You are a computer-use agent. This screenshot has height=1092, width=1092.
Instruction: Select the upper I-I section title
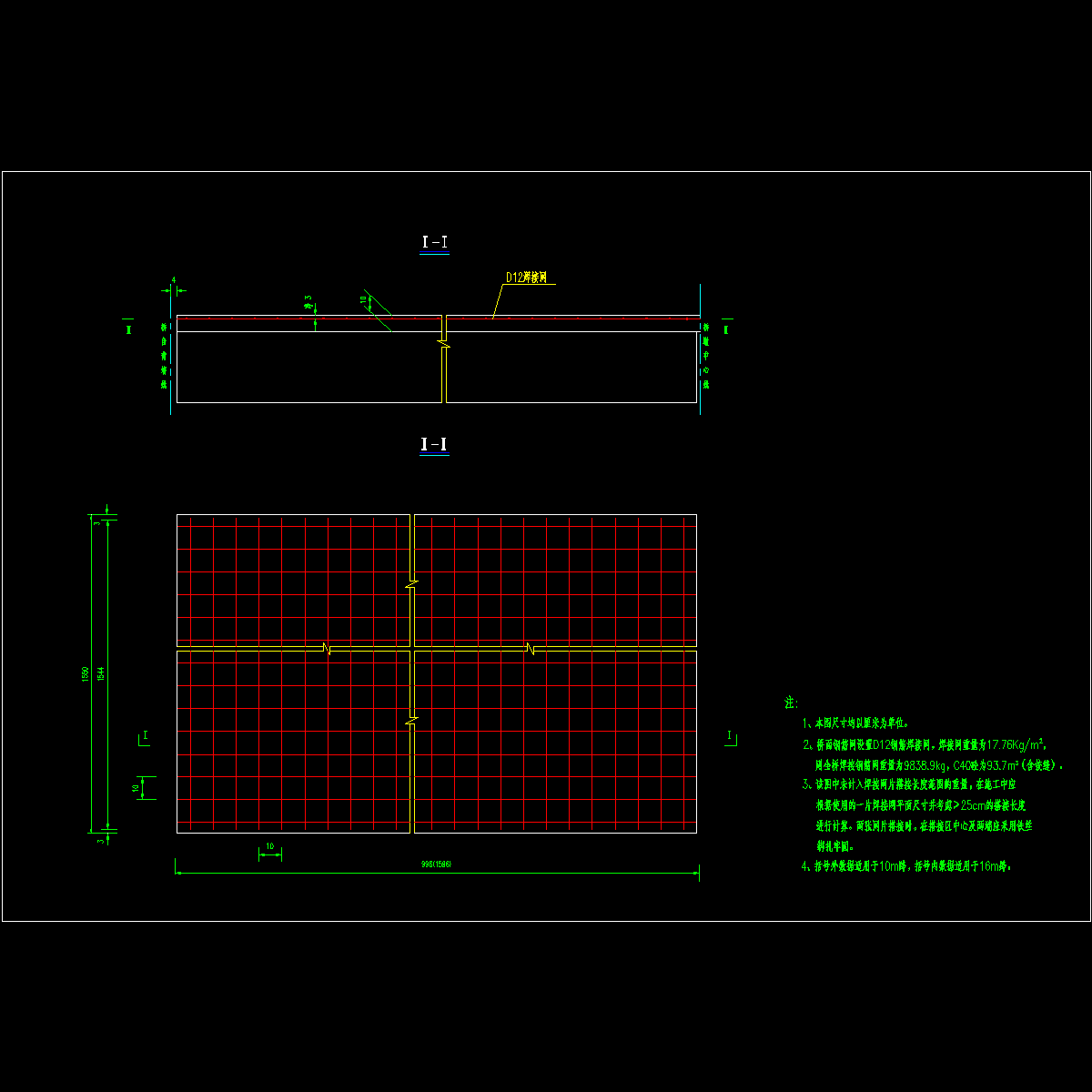coord(434,242)
